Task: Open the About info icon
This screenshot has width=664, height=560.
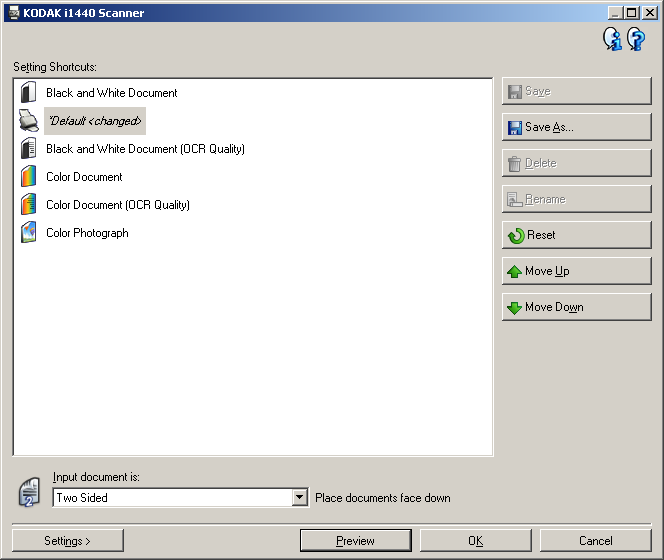Action: pyautogui.click(x=612, y=39)
